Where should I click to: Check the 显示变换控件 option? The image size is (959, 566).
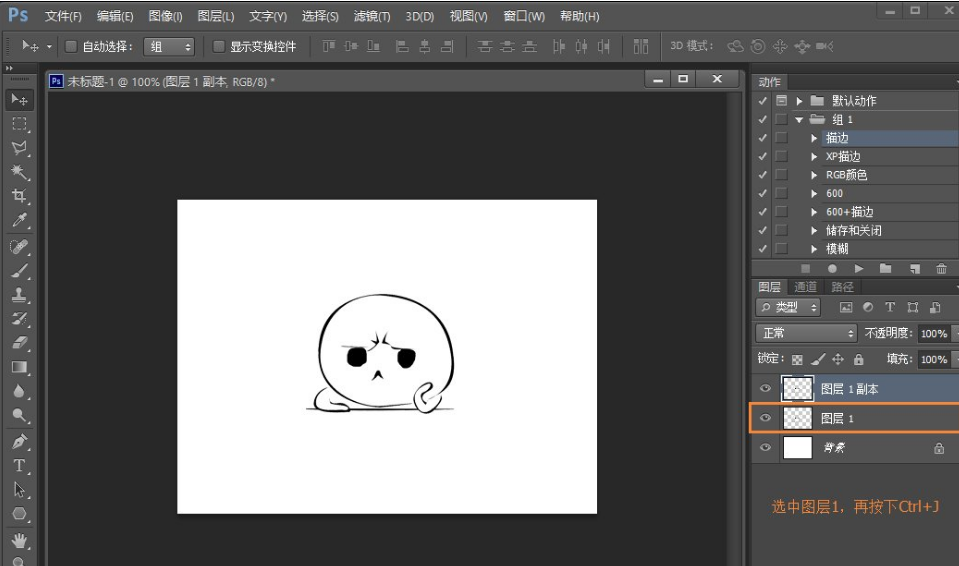219,47
